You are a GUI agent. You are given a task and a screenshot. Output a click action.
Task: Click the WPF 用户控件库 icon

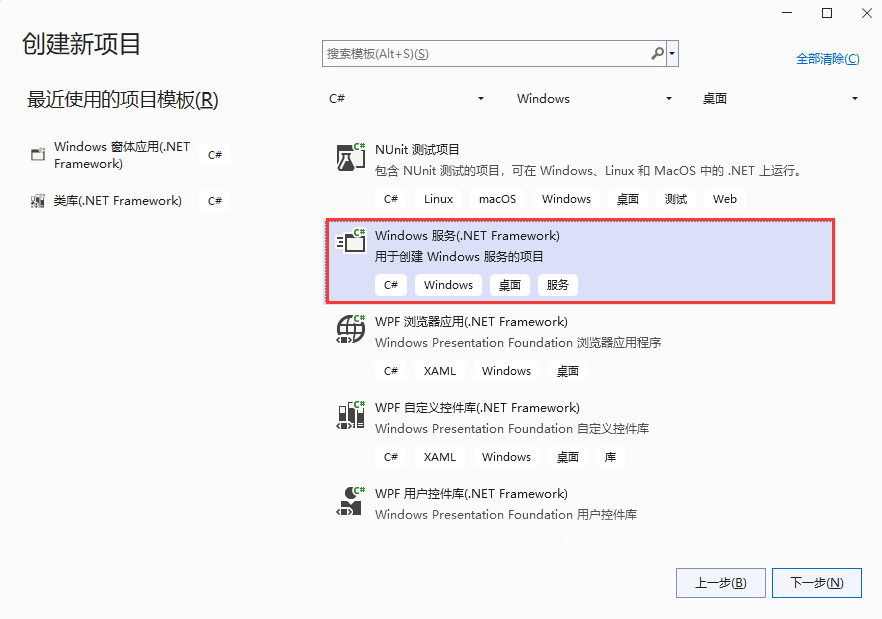351,500
